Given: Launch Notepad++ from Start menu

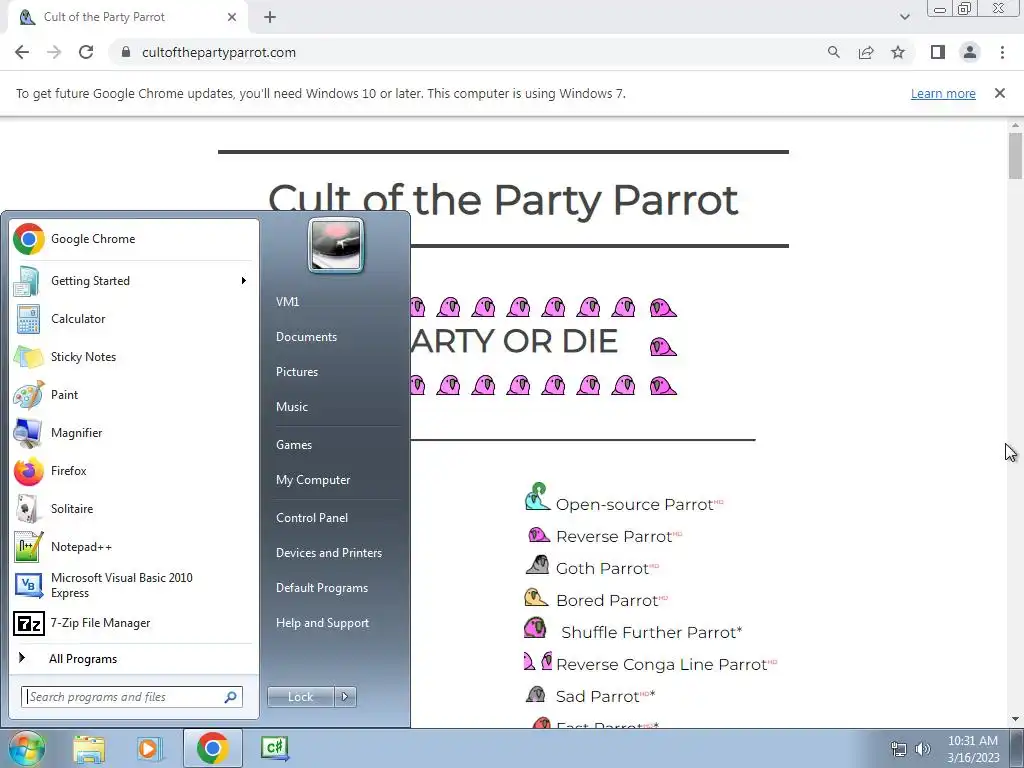Looking at the screenshot, I should tap(133, 547).
